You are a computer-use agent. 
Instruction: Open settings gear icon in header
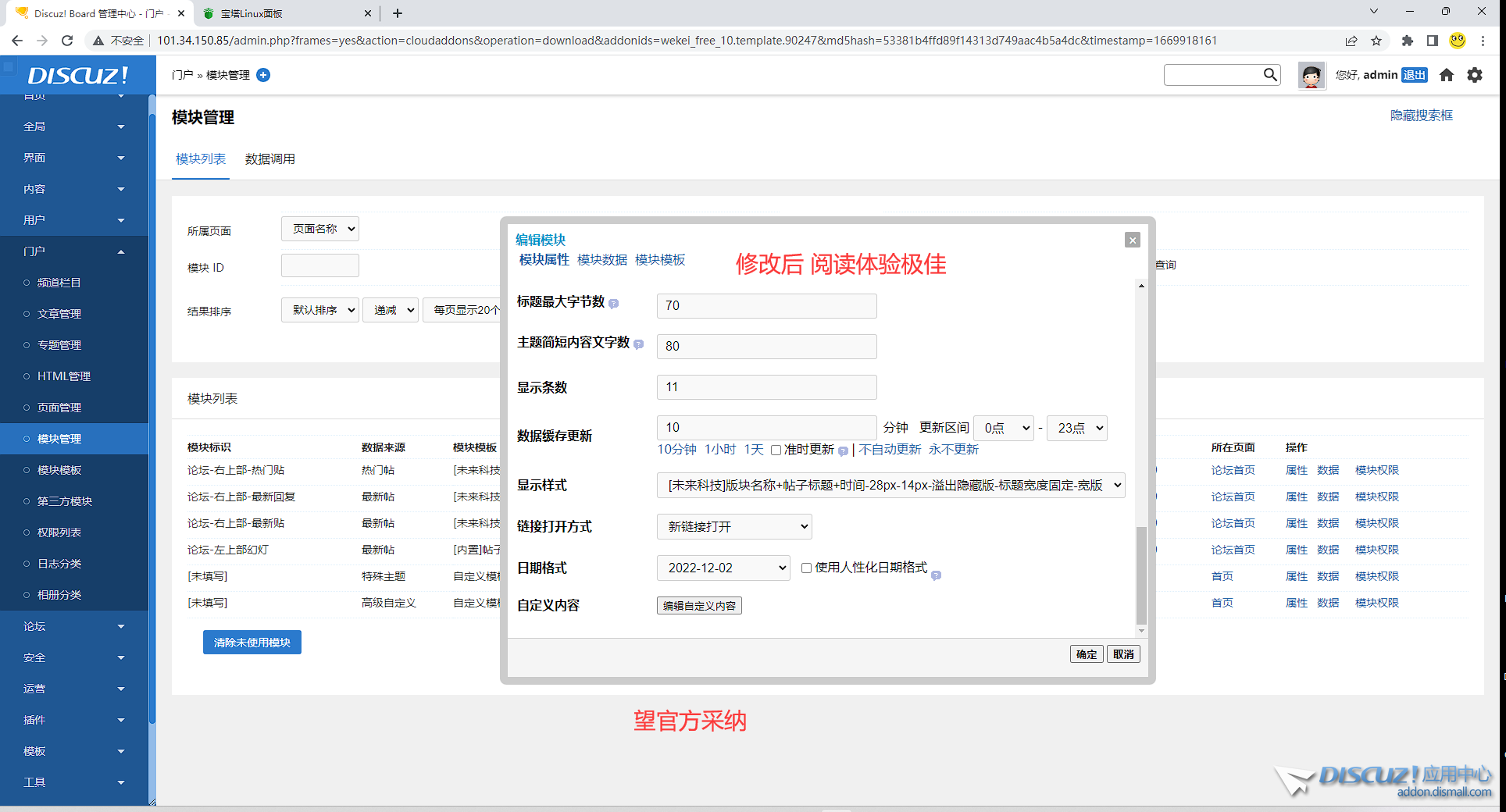pyautogui.click(x=1475, y=75)
